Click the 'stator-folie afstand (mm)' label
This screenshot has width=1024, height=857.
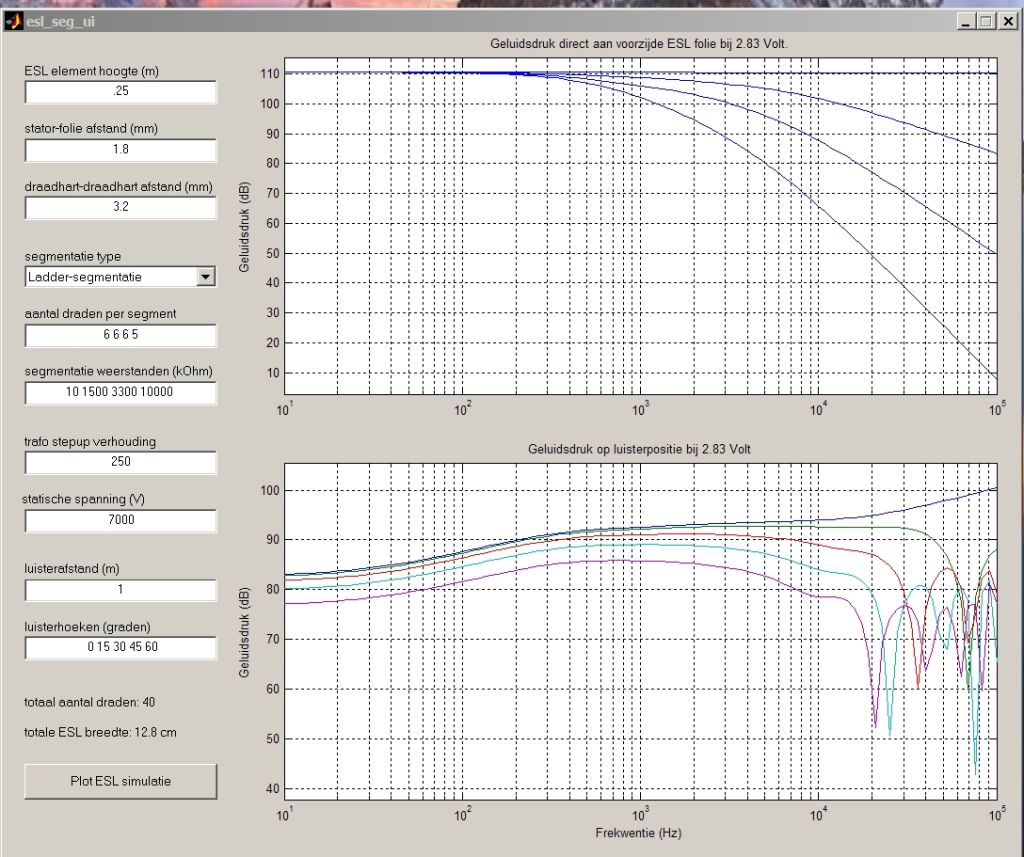(x=91, y=129)
